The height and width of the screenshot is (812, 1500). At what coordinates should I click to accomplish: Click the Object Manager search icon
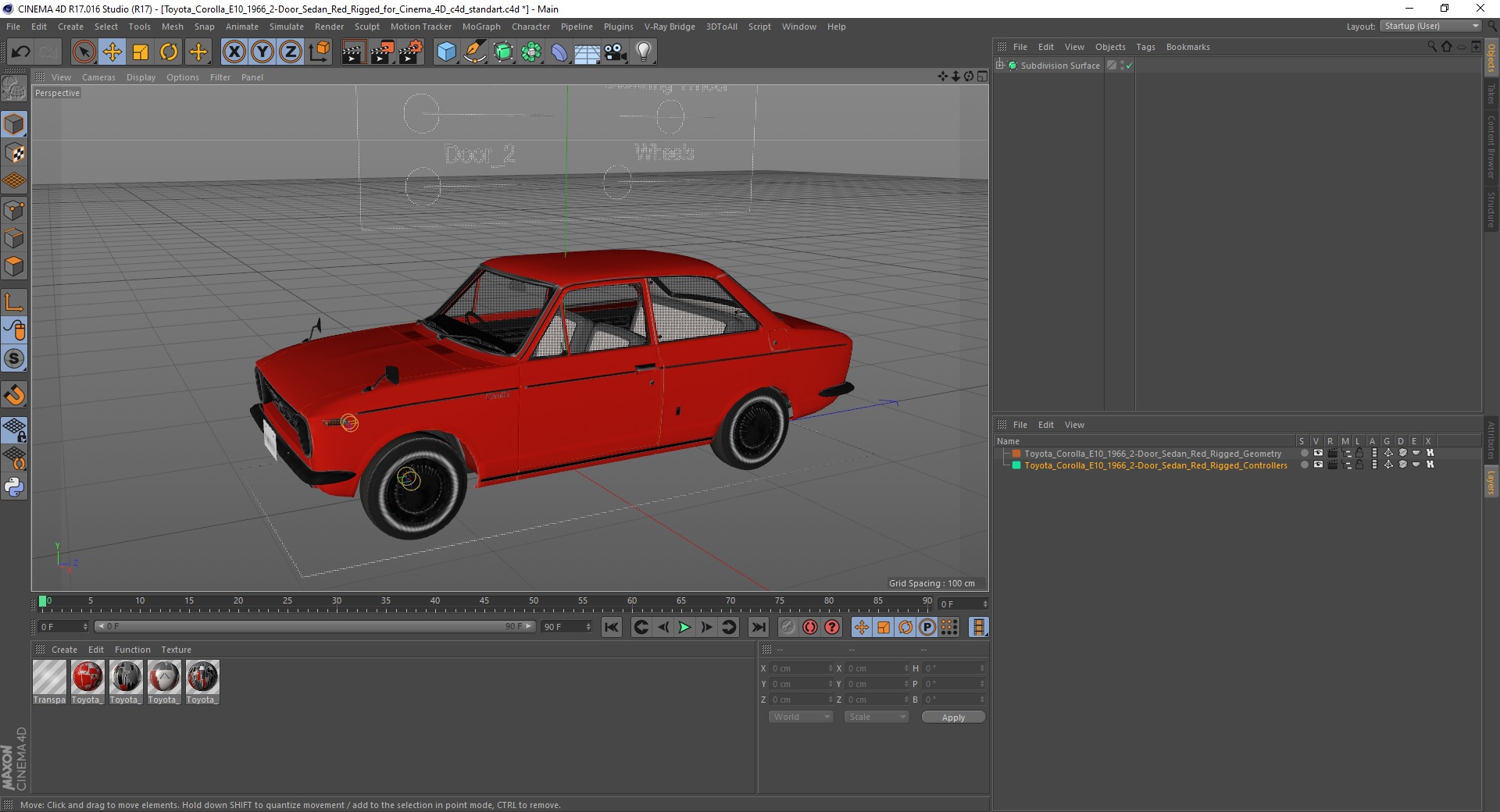pyautogui.click(x=1431, y=47)
